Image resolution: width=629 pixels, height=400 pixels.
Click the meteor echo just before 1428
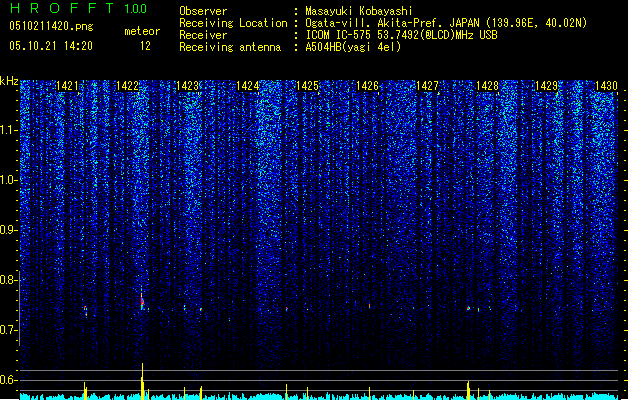(x=468, y=309)
